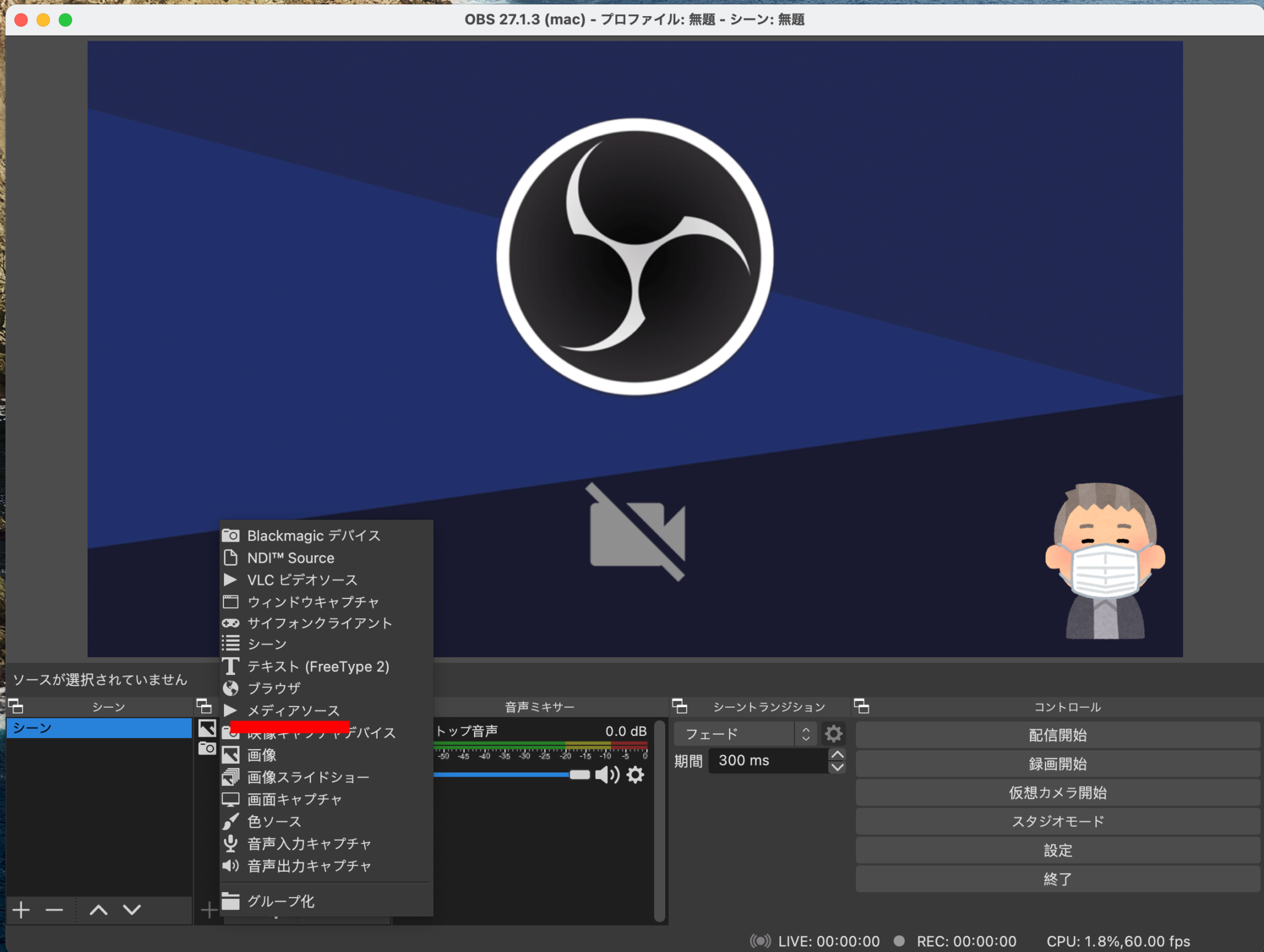Click the add source plus icon below the sources panel

(x=209, y=910)
